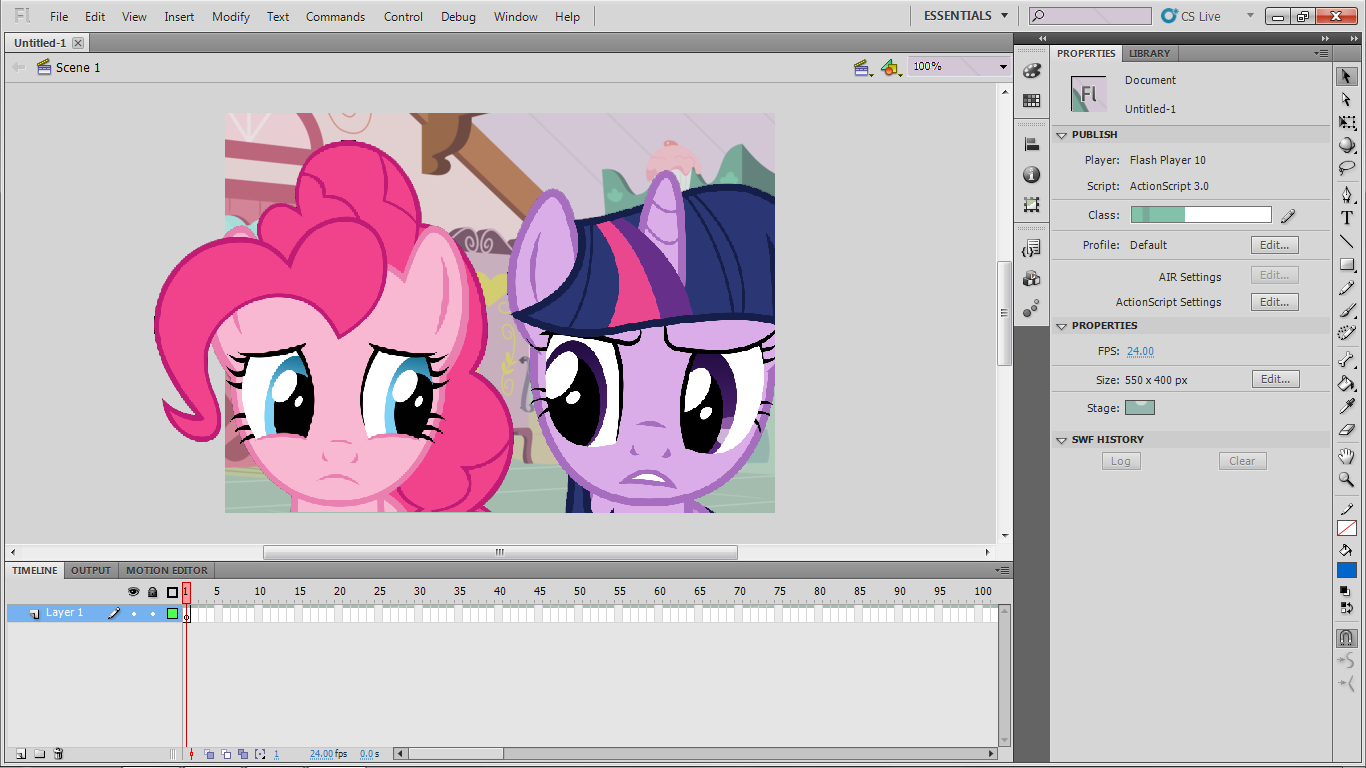Toggle Layer 1 green outline square
1366x768 pixels.
pyautogui.click(x=172, y=613)
